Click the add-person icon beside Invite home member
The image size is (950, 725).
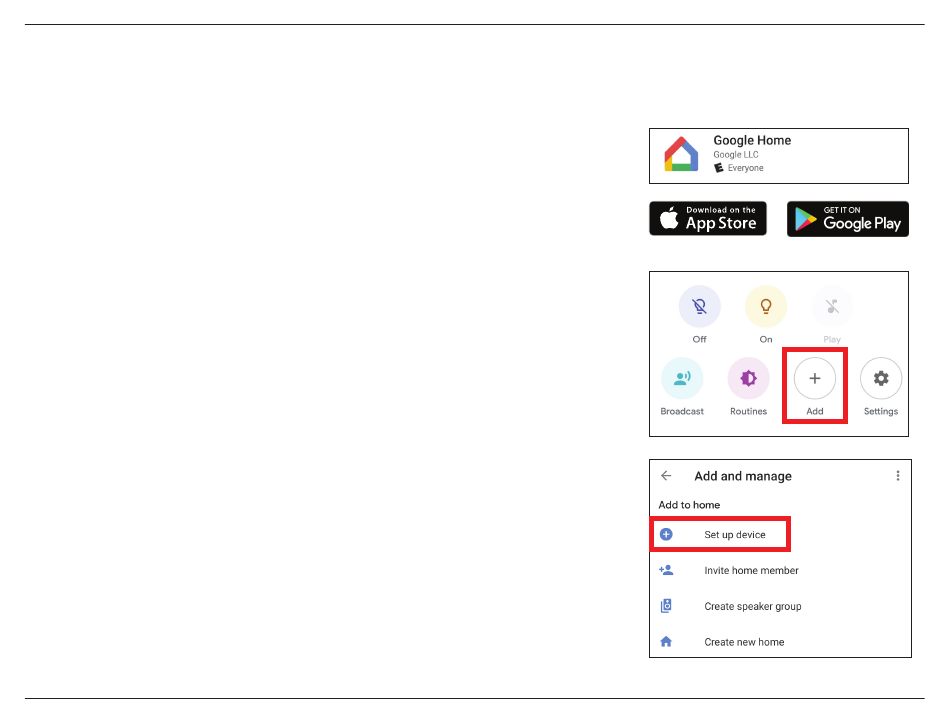click(x=666, y=570)
